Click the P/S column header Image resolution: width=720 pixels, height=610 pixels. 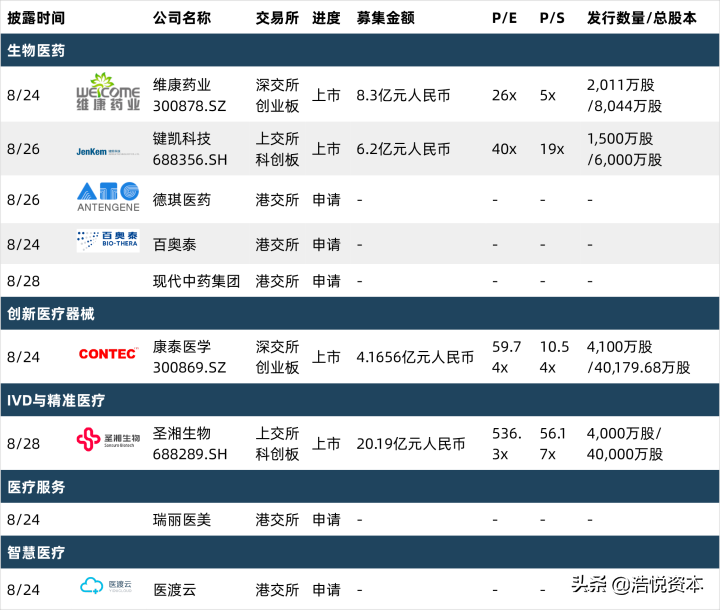[x=552, y=18]
